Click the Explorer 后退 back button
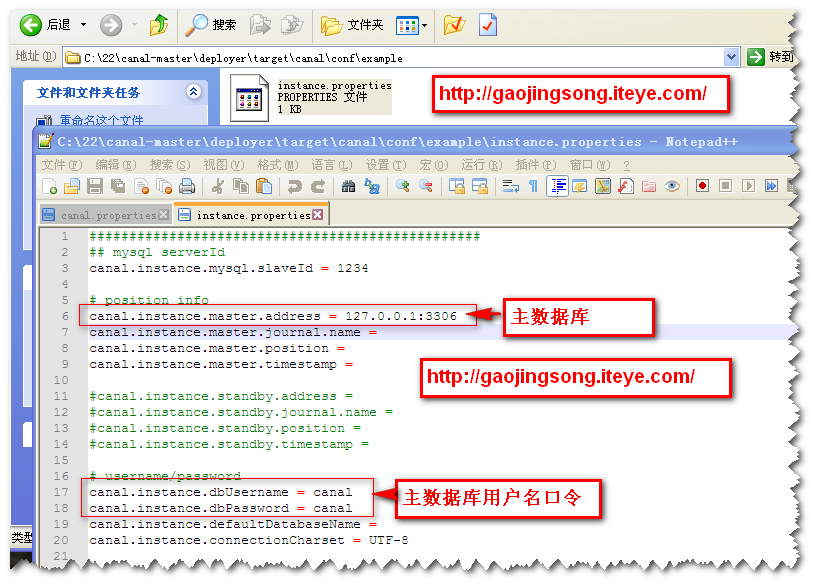The image size is (817, 587). [x=45, y=25]
